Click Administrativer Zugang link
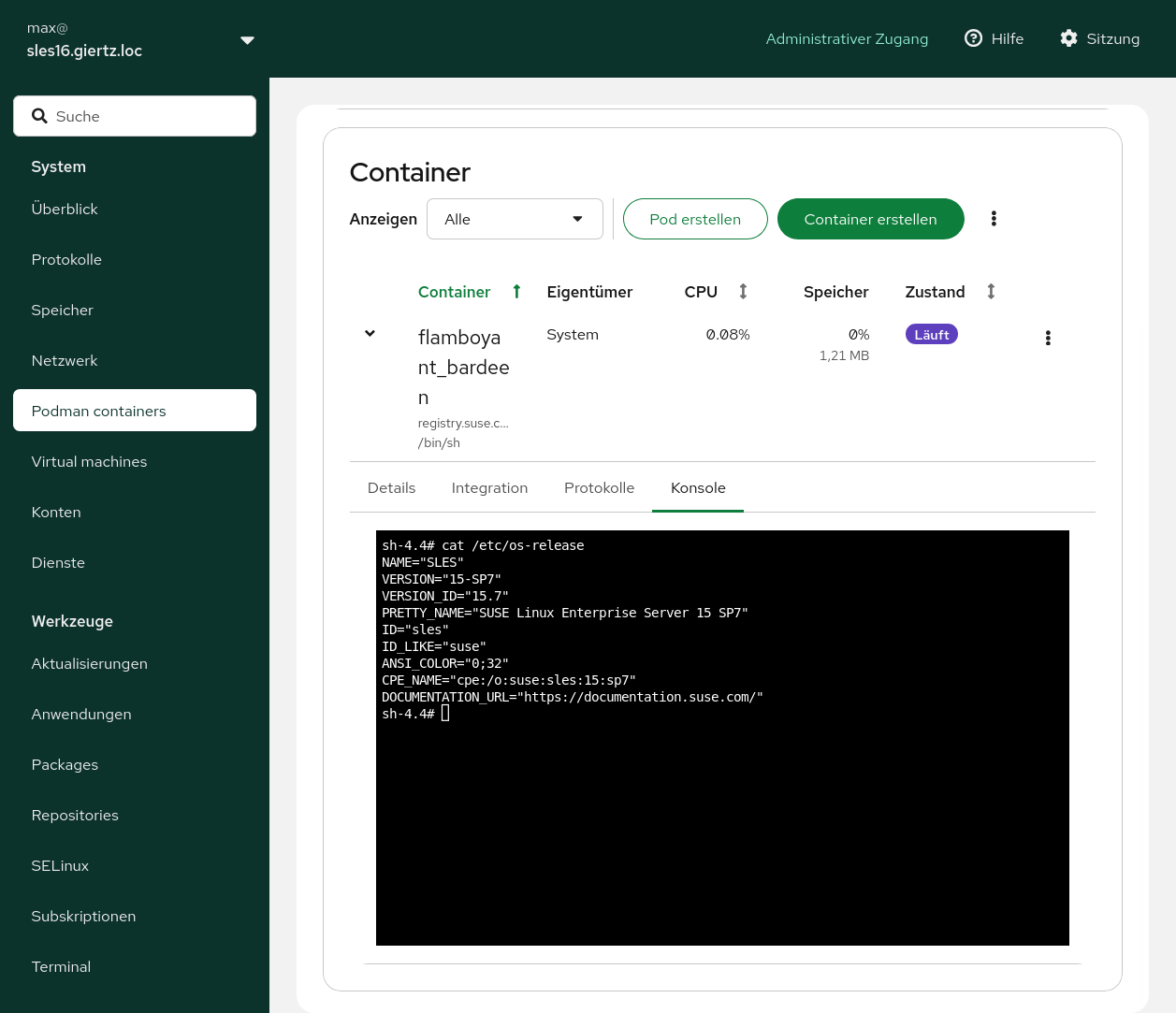The image size is (1176, 1013). 847,38
